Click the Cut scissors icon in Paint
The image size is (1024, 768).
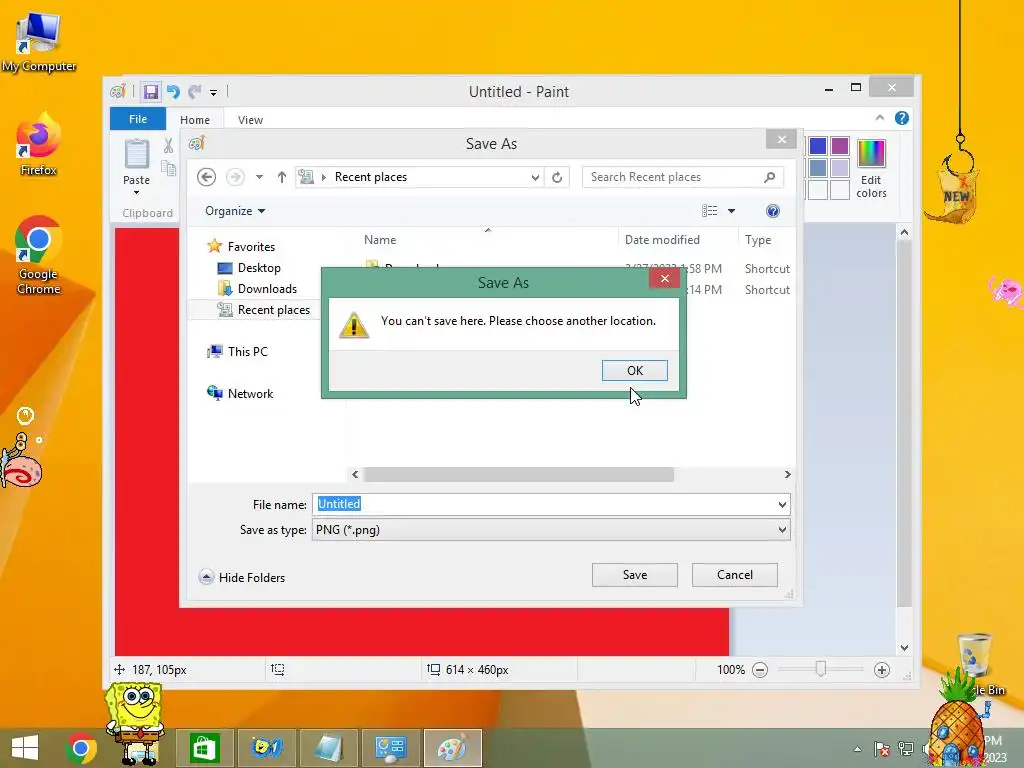[x=168, y=146]
